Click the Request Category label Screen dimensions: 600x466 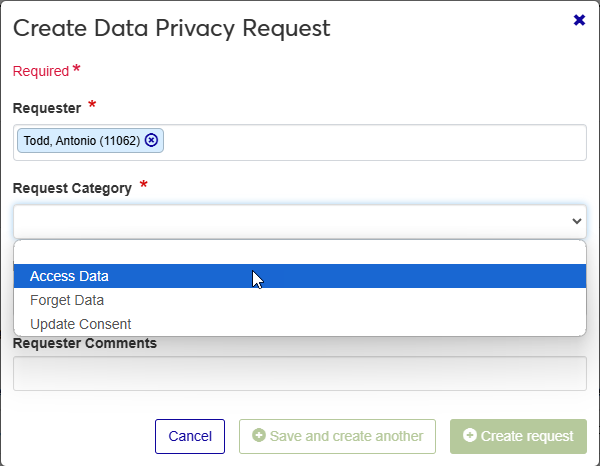point(72,188)
